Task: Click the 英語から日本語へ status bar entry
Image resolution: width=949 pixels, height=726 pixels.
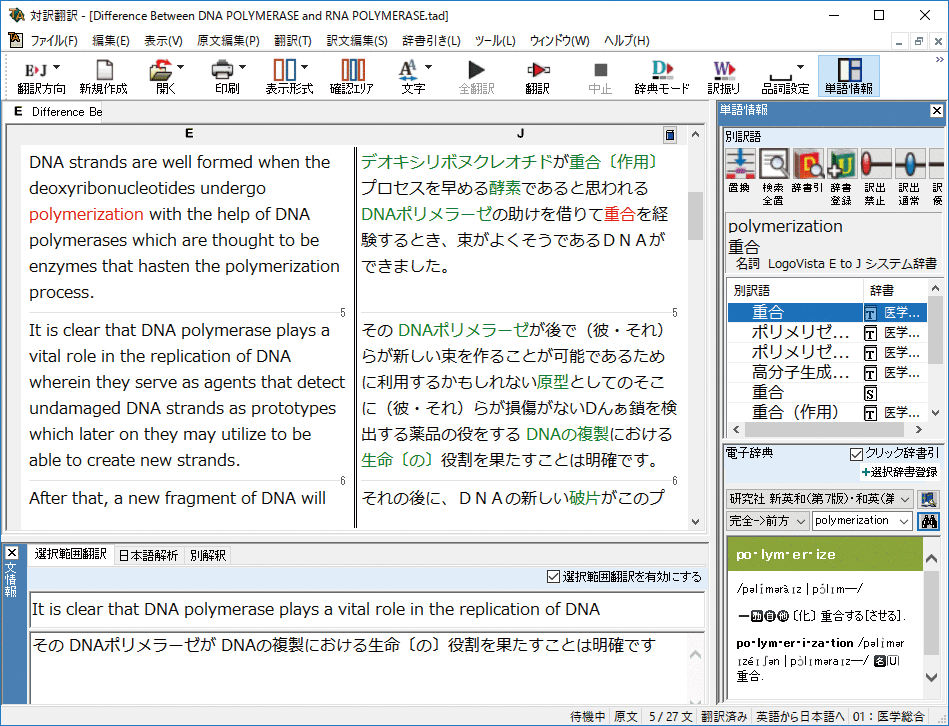Action: (x=800, y=717)
